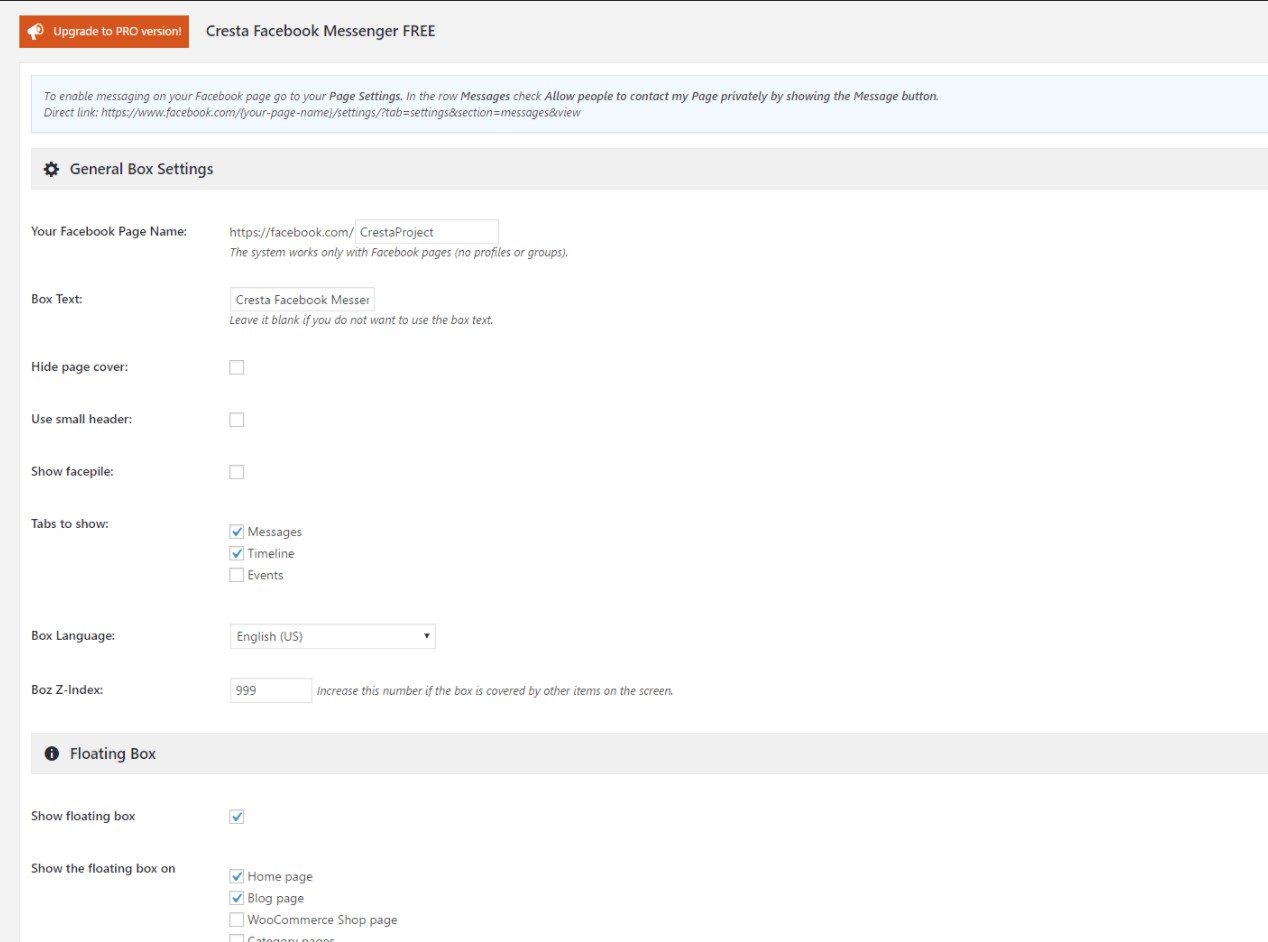Edit the Facebook Page Name field
Viewport: 1268px width, 942px height.
coord(427,232)
